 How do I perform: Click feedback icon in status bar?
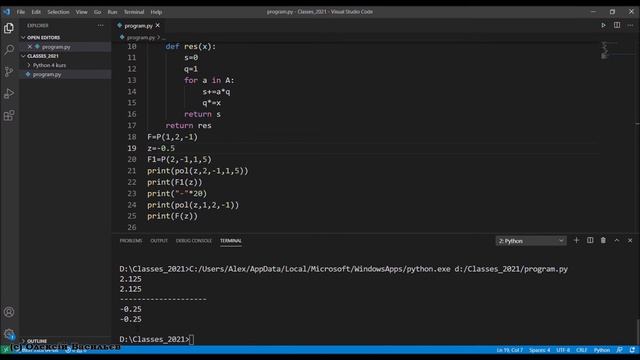[620, 350]
